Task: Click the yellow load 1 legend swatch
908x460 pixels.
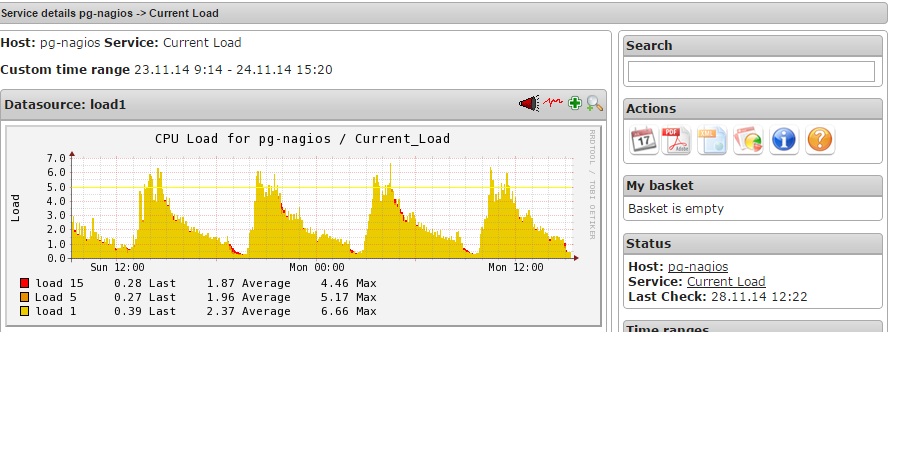Action: click(24, 311)
